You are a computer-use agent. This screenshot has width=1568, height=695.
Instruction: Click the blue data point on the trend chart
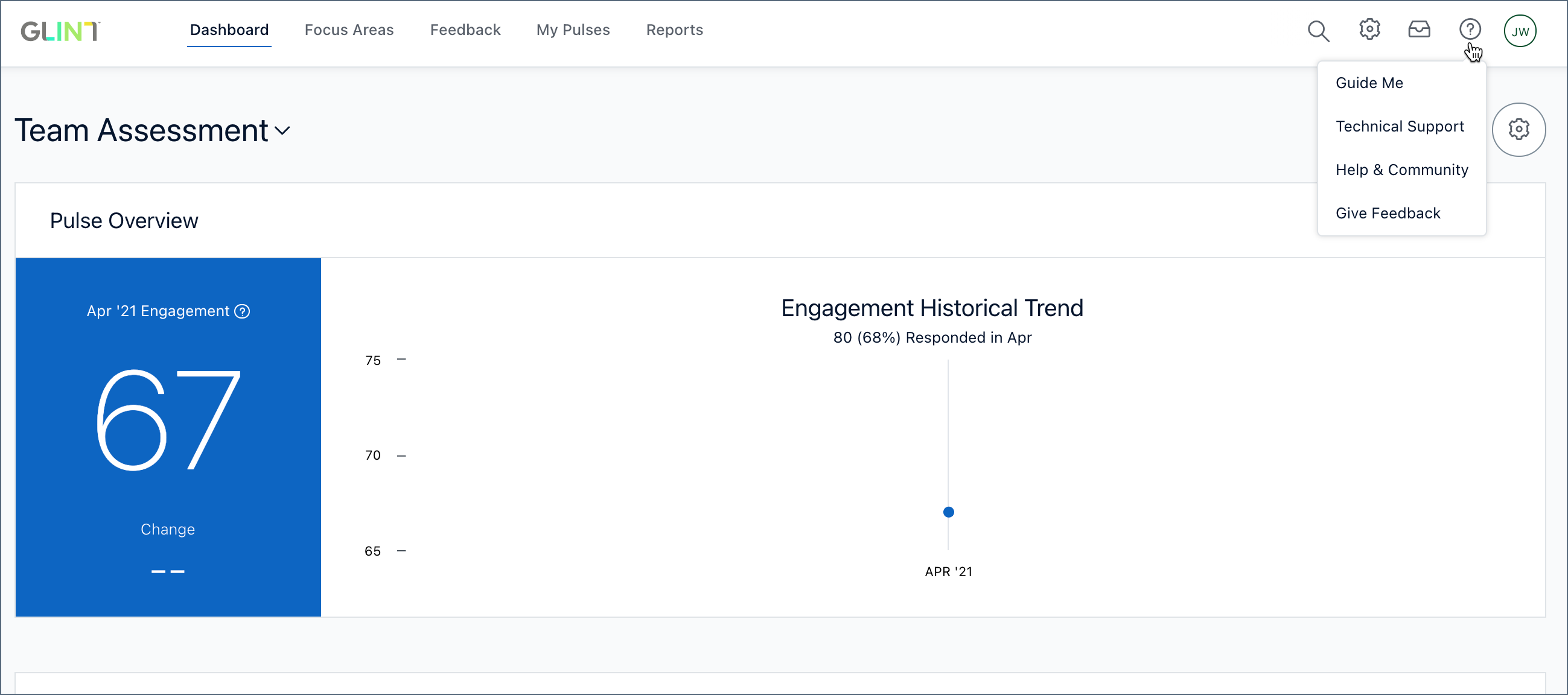948,512
